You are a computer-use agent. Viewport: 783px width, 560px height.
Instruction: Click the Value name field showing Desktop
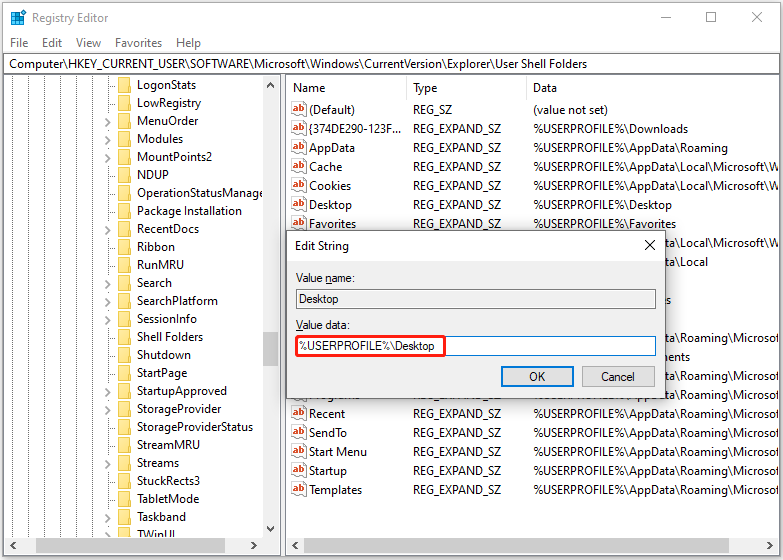coord(475,299)
